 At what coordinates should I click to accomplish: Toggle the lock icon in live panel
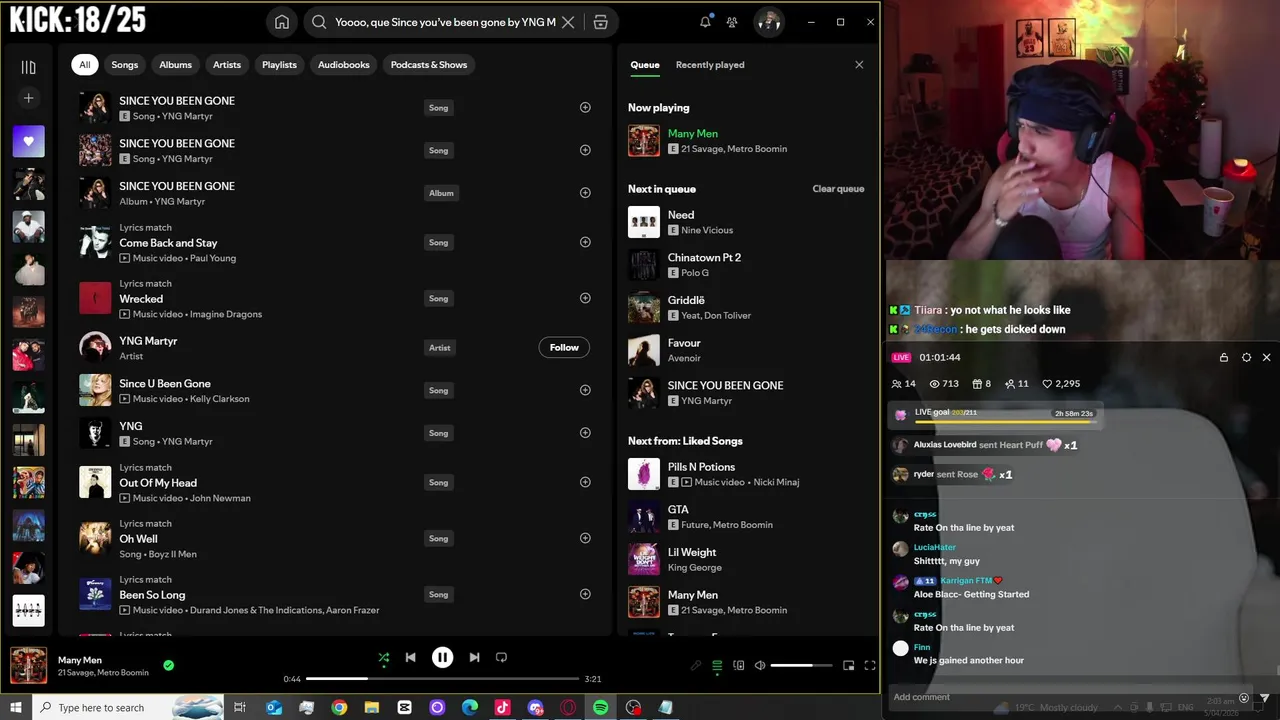[1224, 357]
